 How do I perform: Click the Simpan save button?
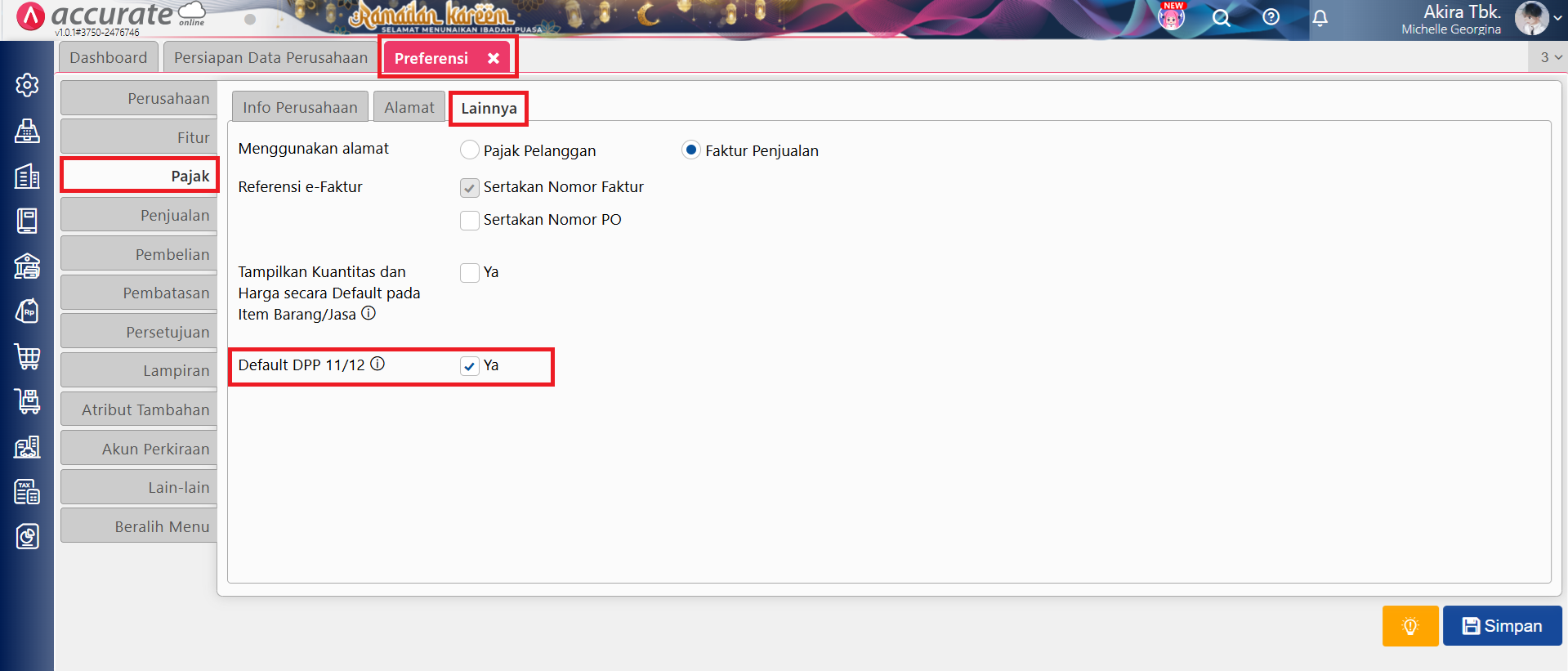(x=1502, y=626)
